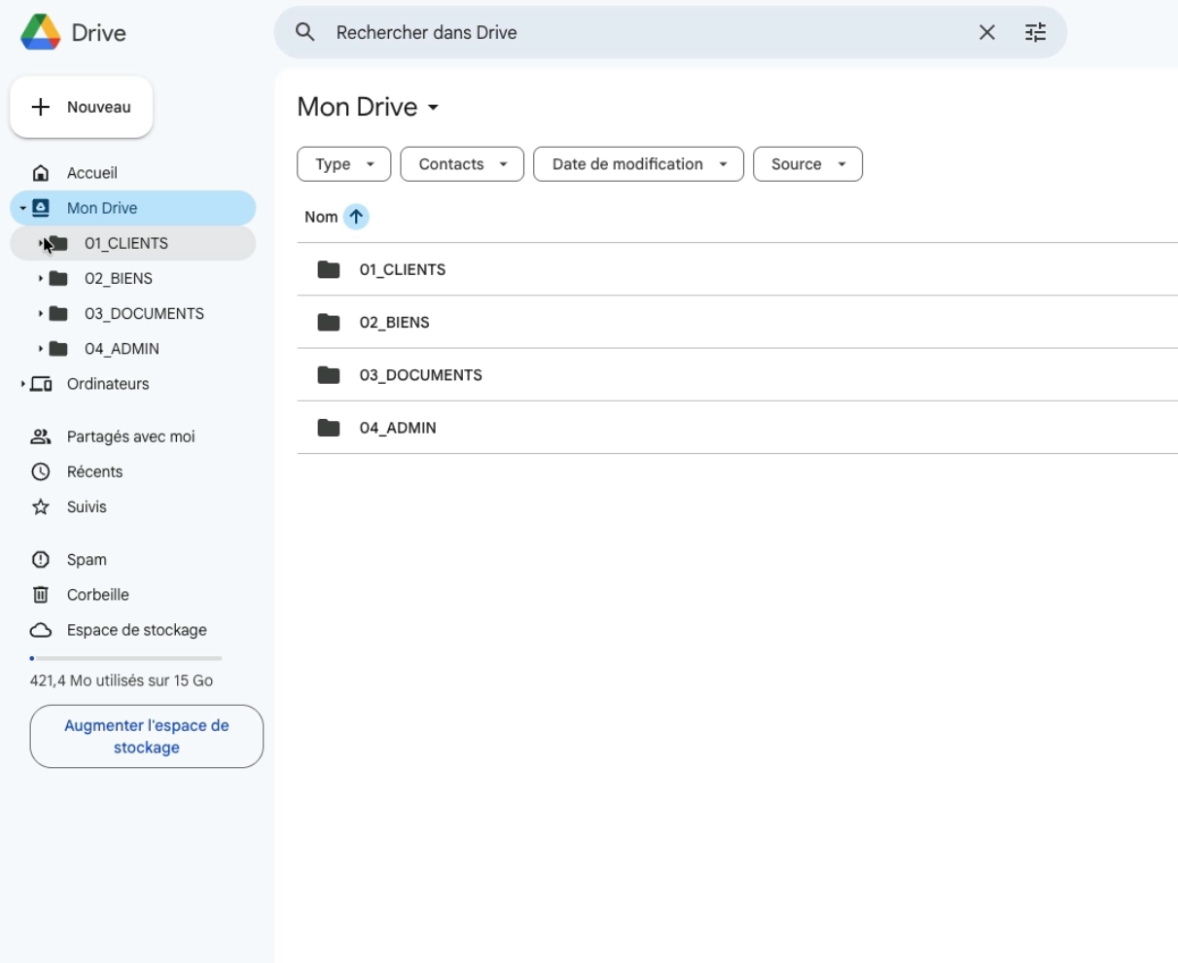Click the Rechercher dans Drive search field

pyautogui.click(x=640, y=33)
